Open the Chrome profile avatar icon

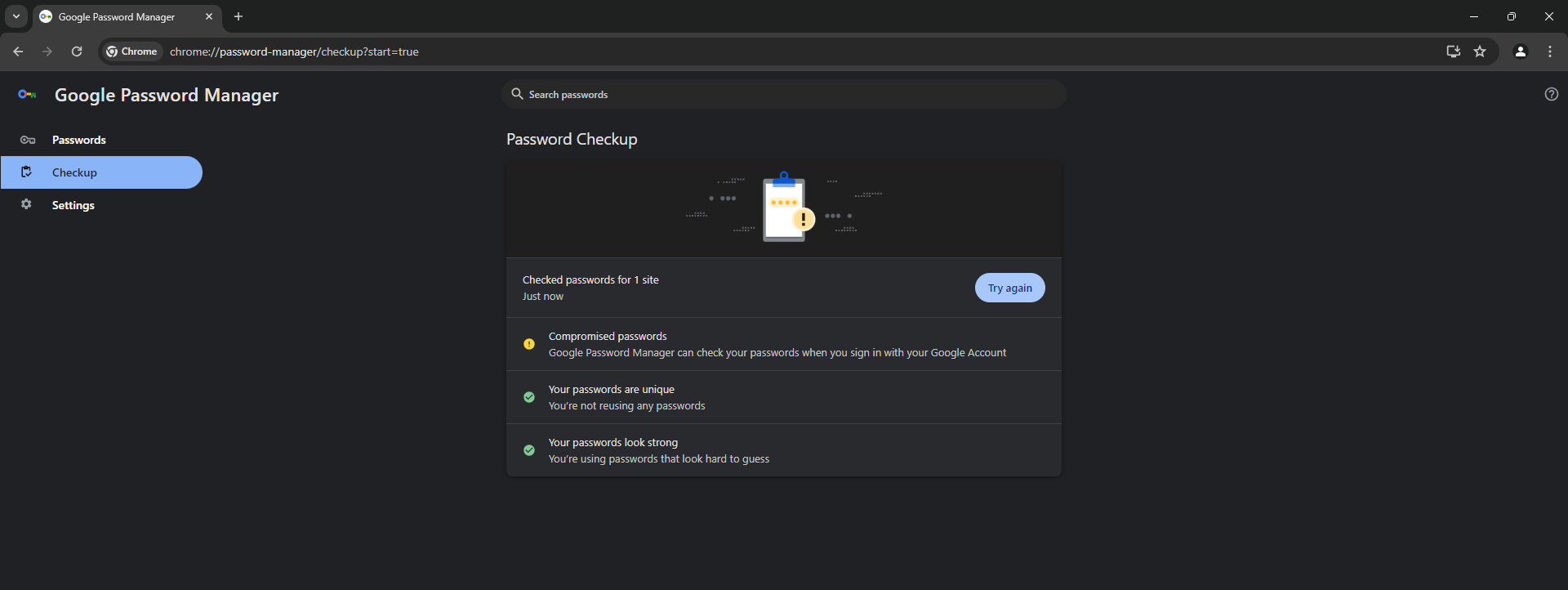click(x=1520, y=51)
